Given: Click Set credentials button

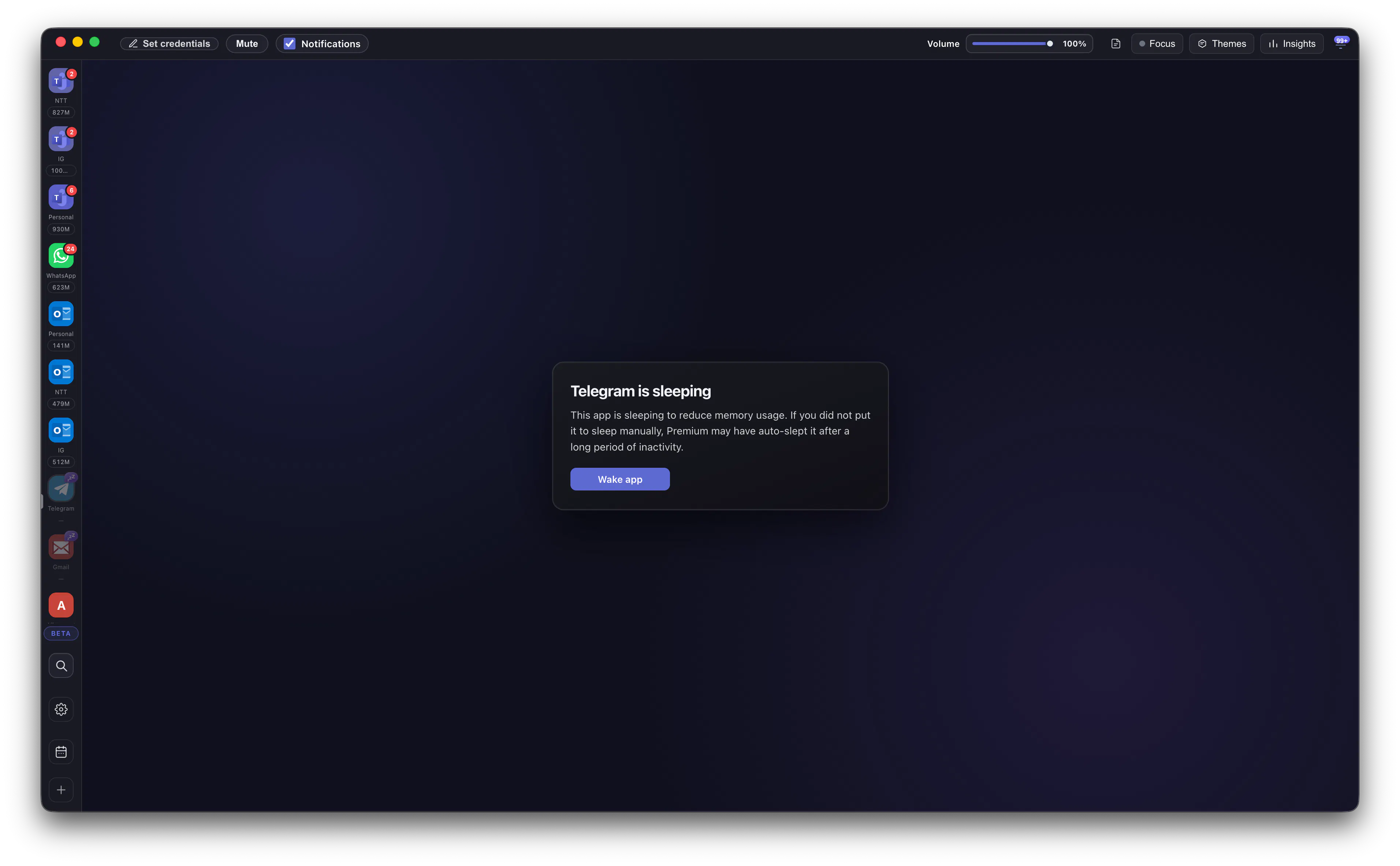Looking at the screenshot, I should coord(170,44).
